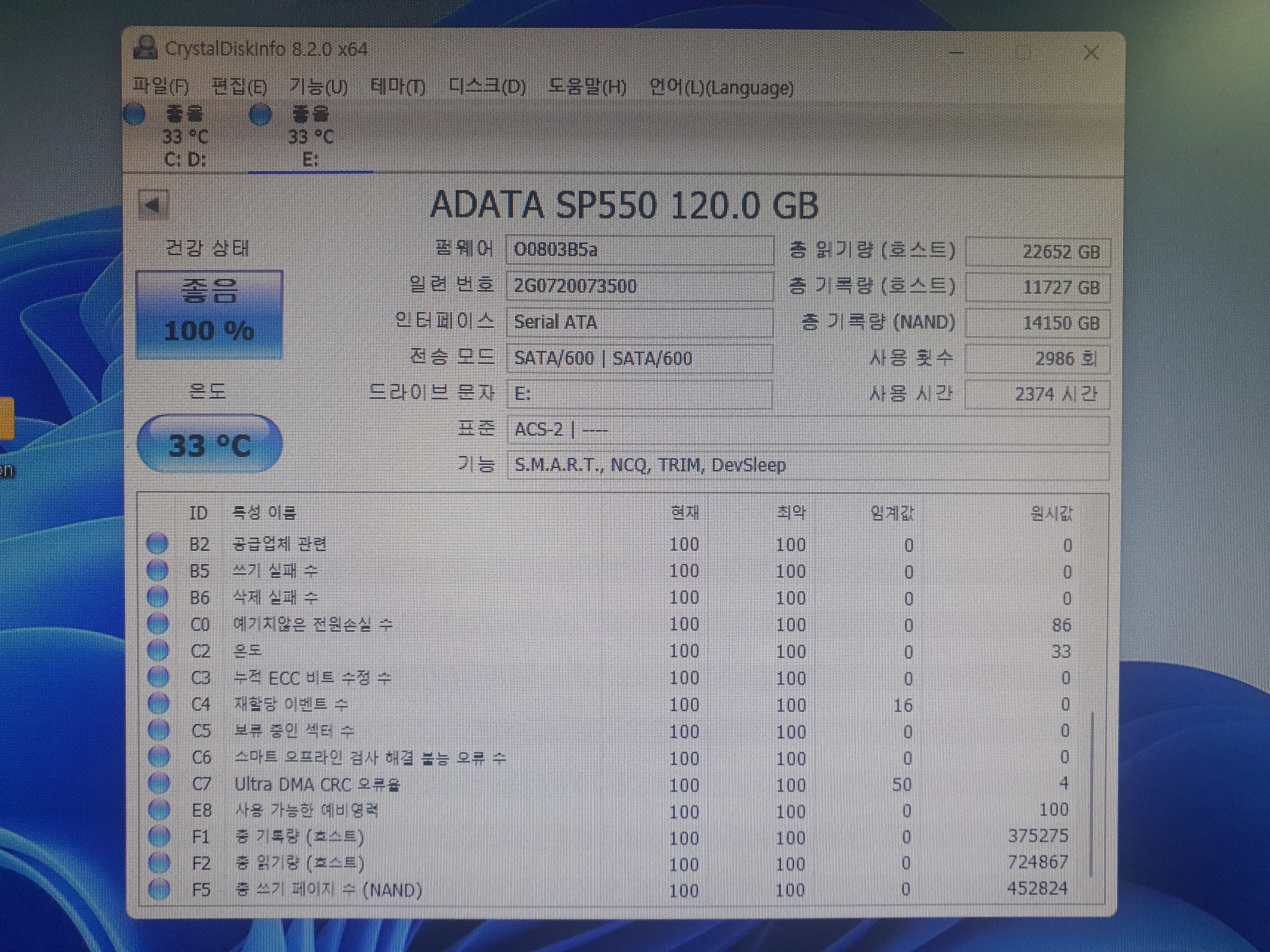Select the Ultra DMA CRC 오류율 row name
This screenshot has height=952, width=1270.
point(317,784)
